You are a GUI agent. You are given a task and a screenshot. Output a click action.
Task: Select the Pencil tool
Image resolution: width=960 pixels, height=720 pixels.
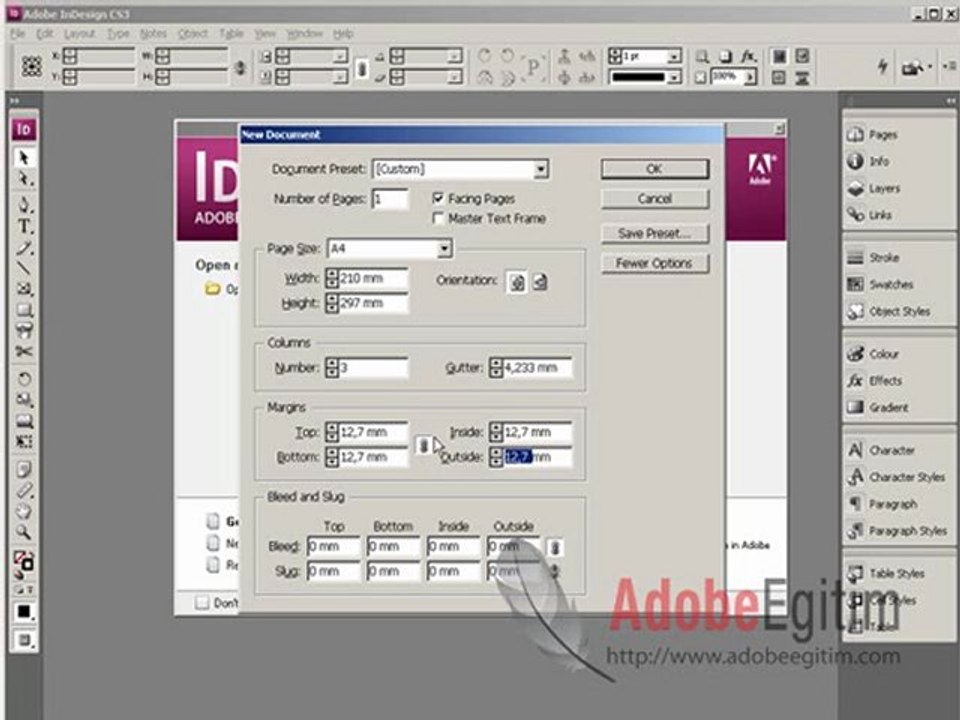(24, 247)
